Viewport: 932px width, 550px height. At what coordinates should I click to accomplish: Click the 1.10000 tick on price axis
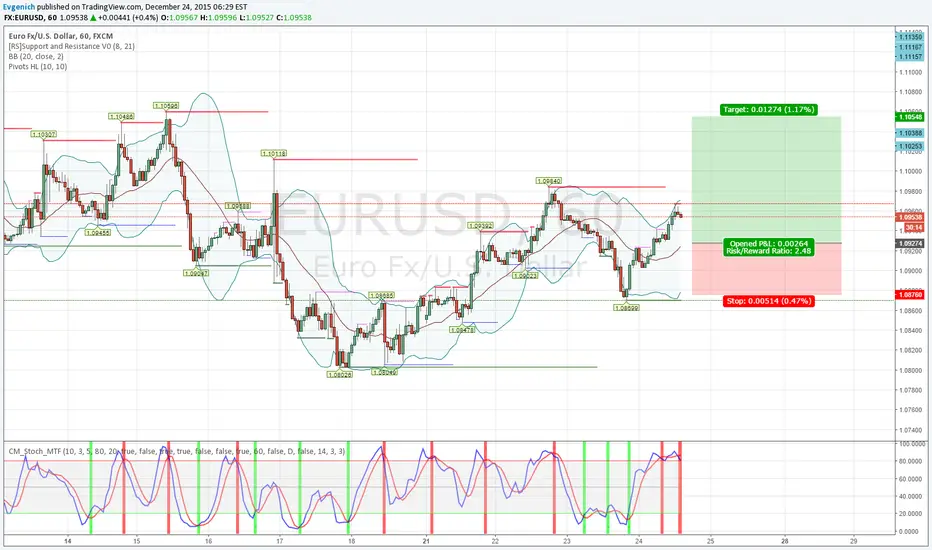pos(911,172)
